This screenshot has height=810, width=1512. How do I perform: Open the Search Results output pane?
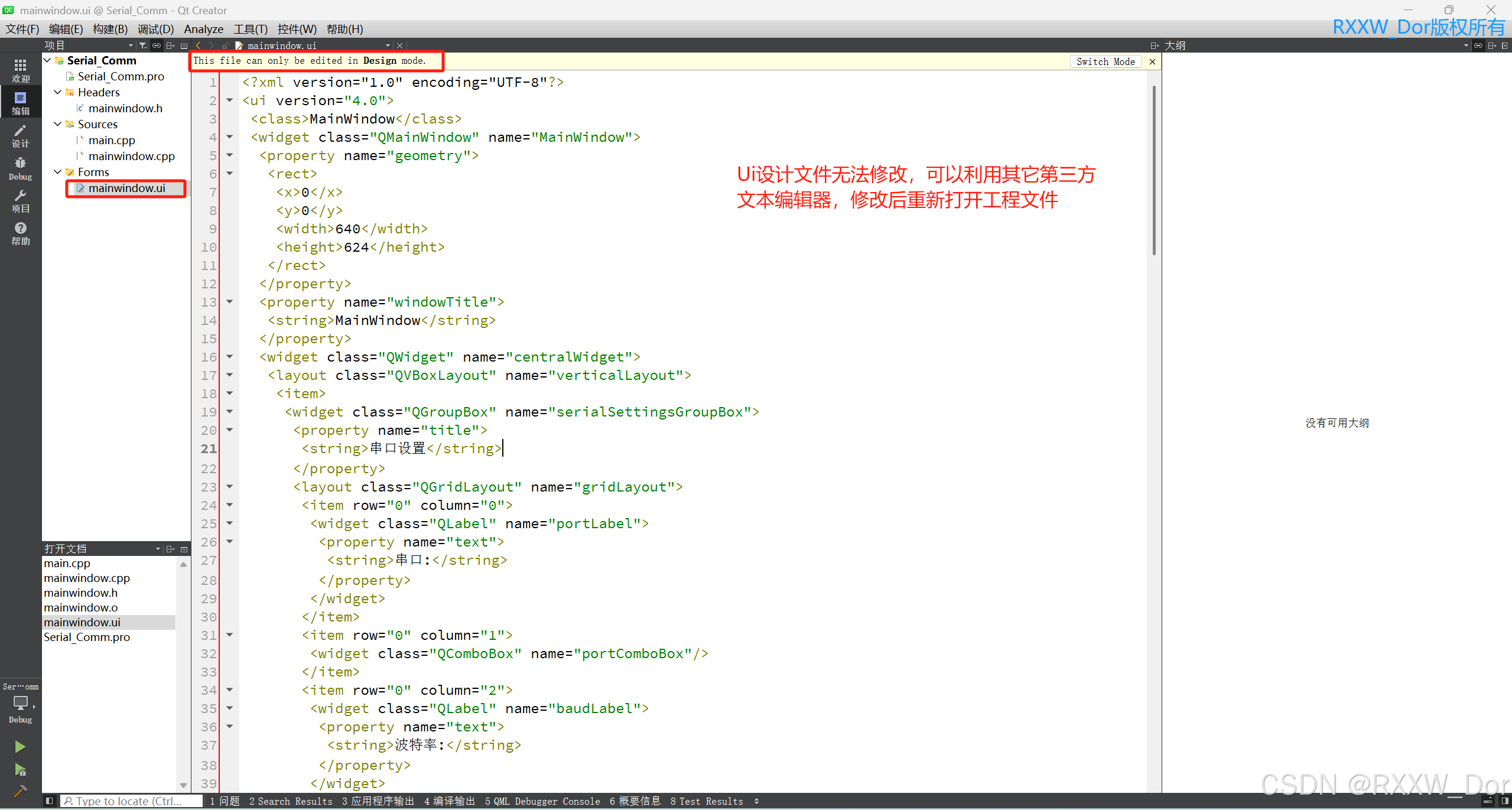(x=291, y=801)
